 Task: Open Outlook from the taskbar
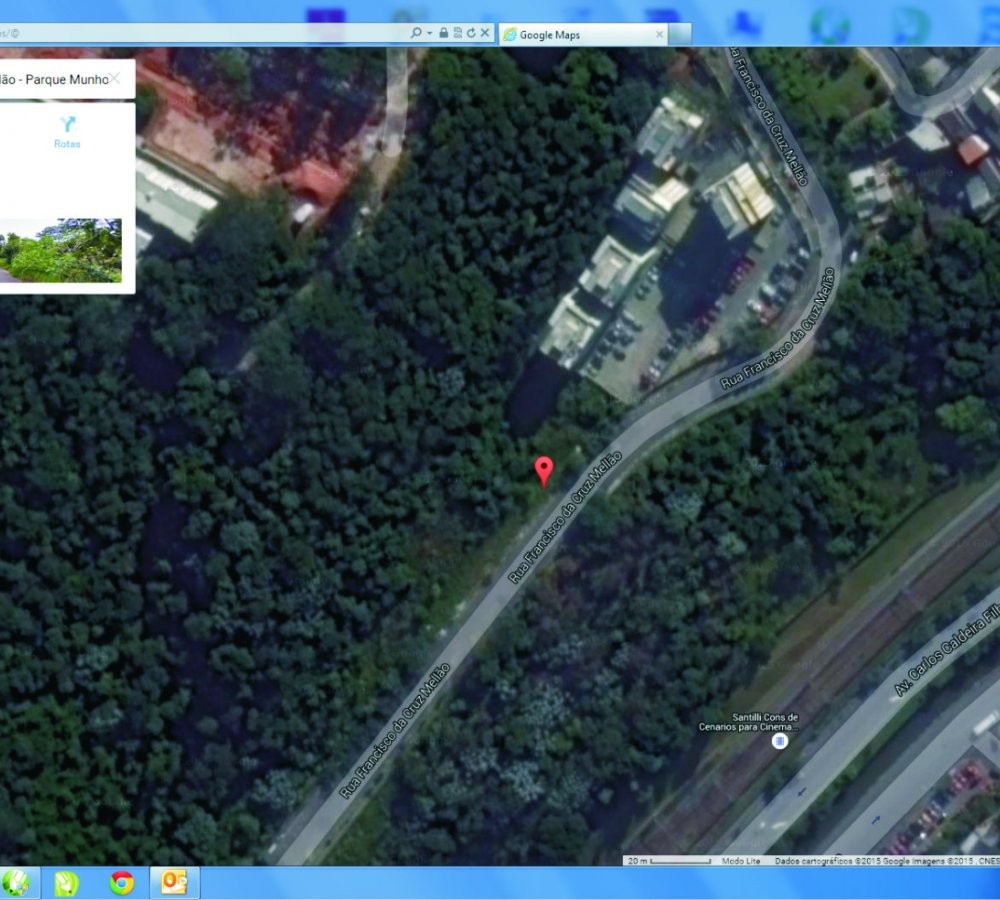coord(175,882)
